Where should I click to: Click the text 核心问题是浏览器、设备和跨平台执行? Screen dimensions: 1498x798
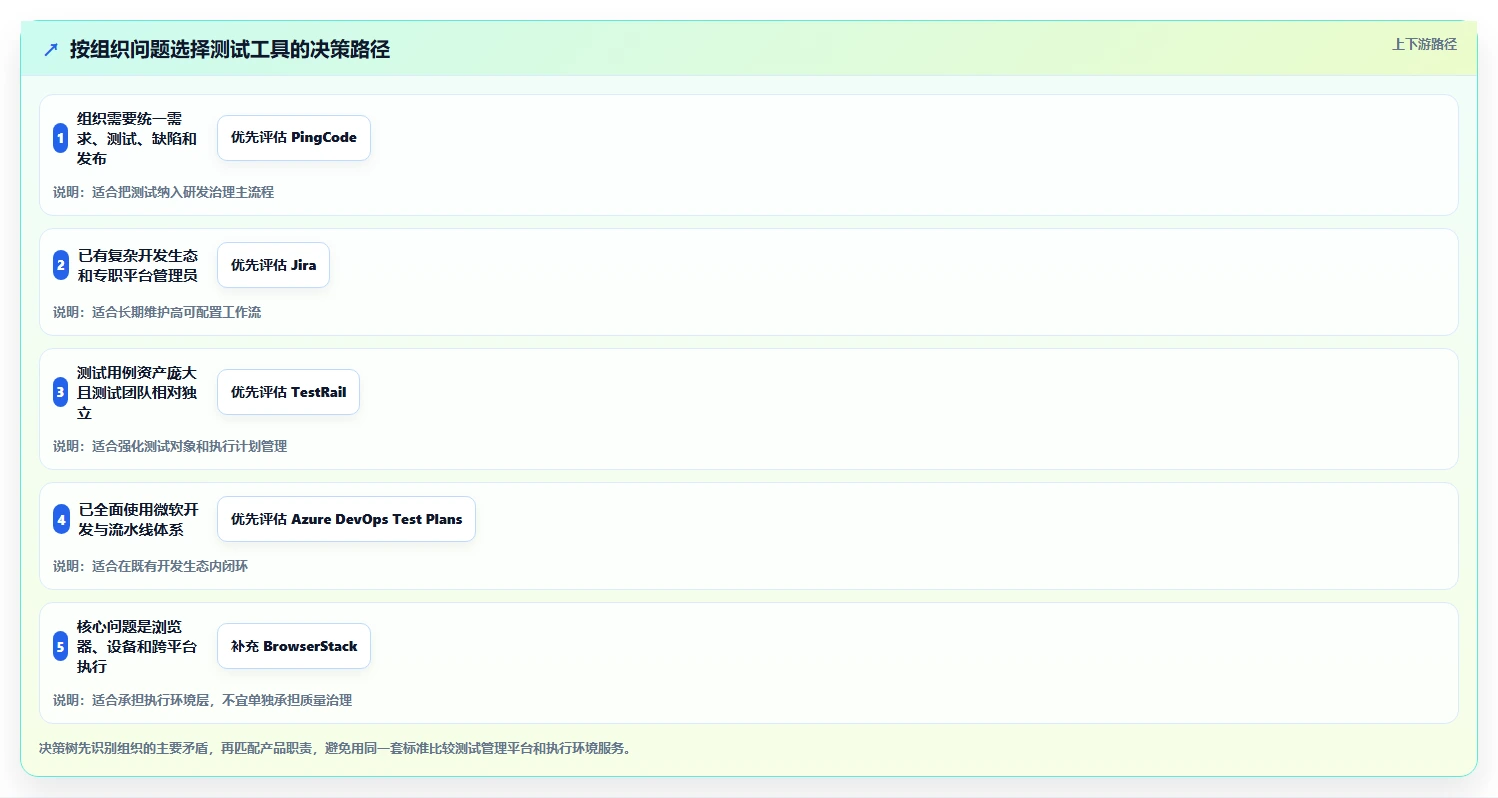138,646
